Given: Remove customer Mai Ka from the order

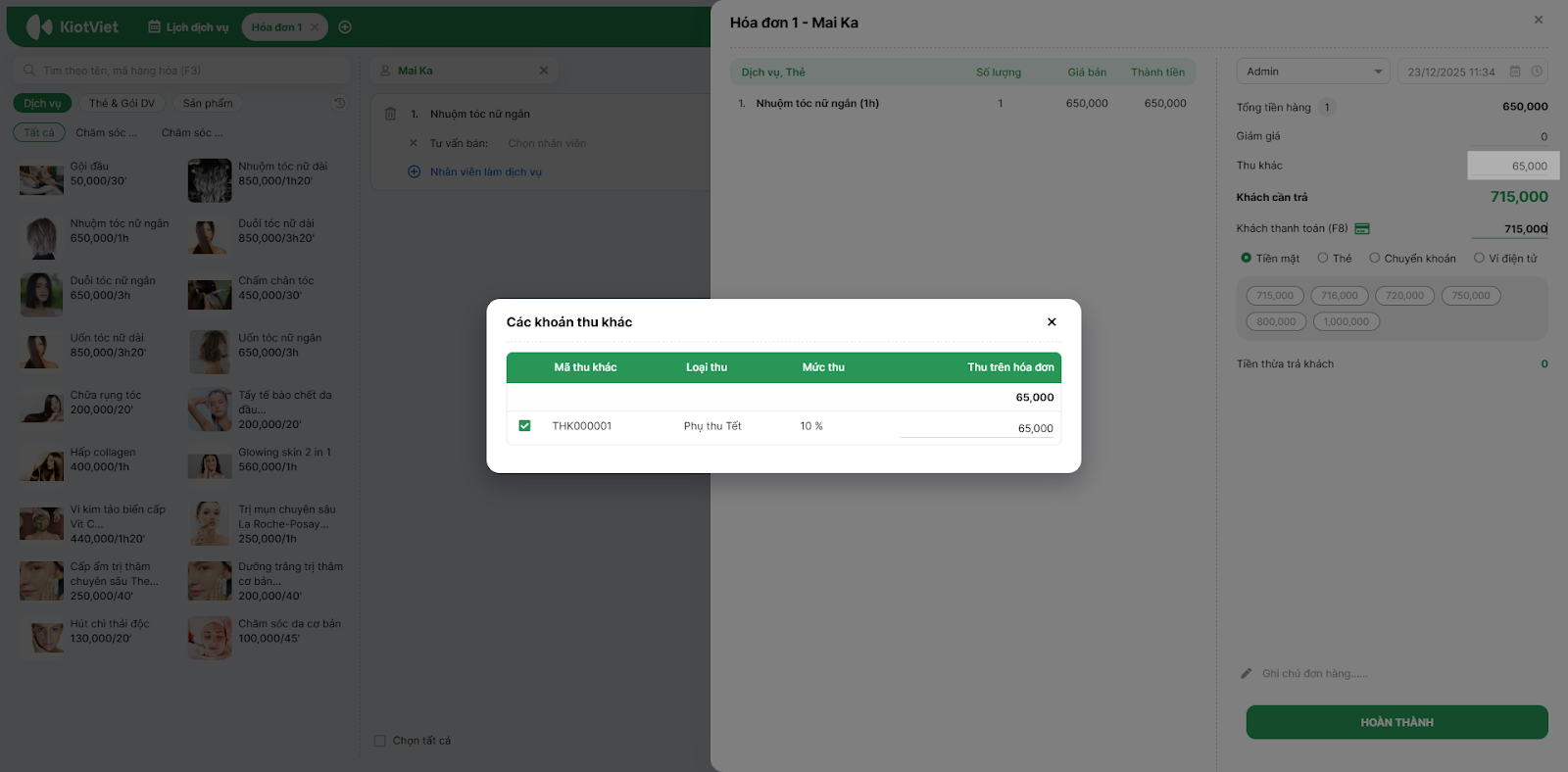Looking at the screenshot, I should pyautogui.click(x=544, y=71).
